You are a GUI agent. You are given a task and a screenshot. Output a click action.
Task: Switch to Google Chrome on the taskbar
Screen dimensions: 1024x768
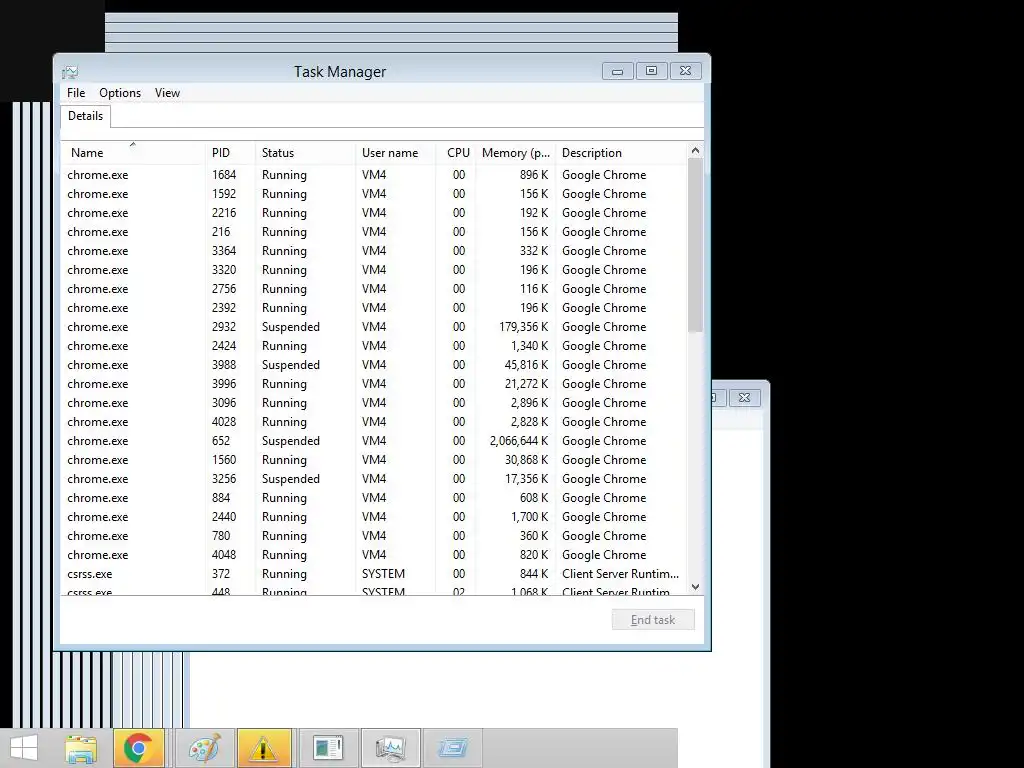(138, 748)
